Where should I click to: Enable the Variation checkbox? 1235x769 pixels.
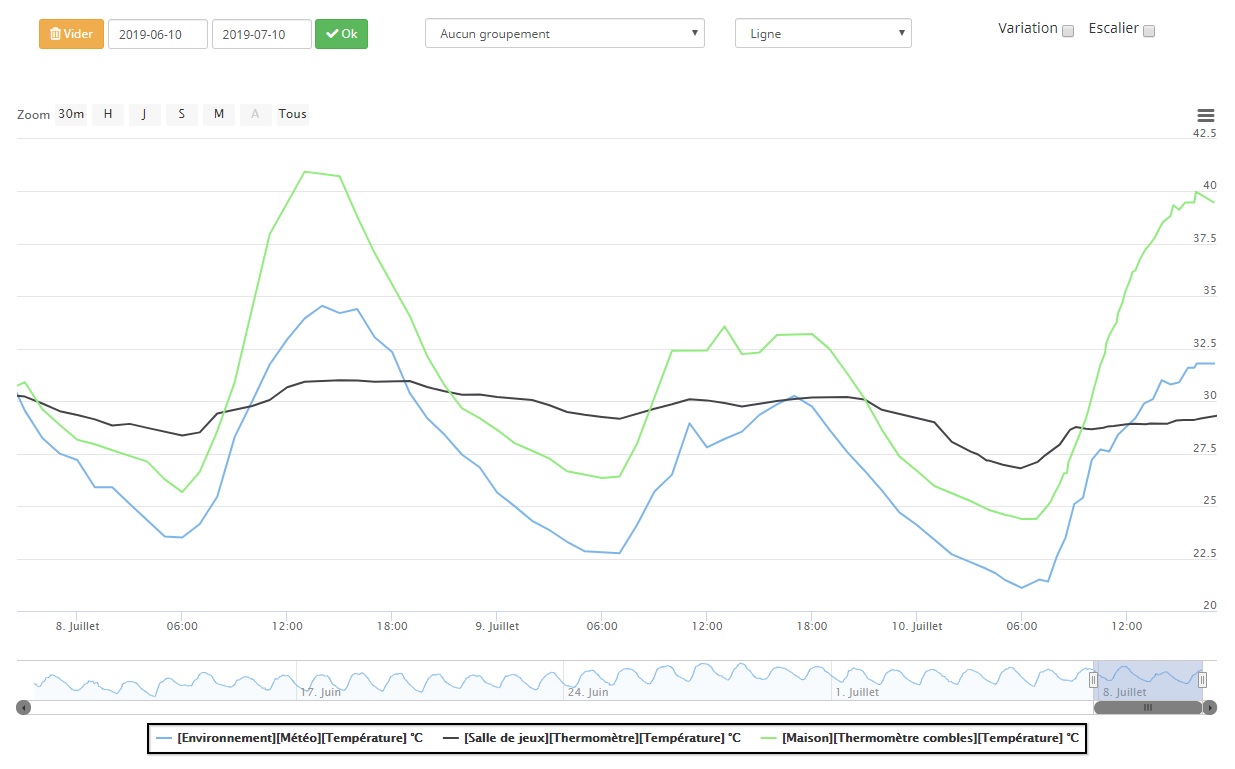click(x=1068, y=31)
